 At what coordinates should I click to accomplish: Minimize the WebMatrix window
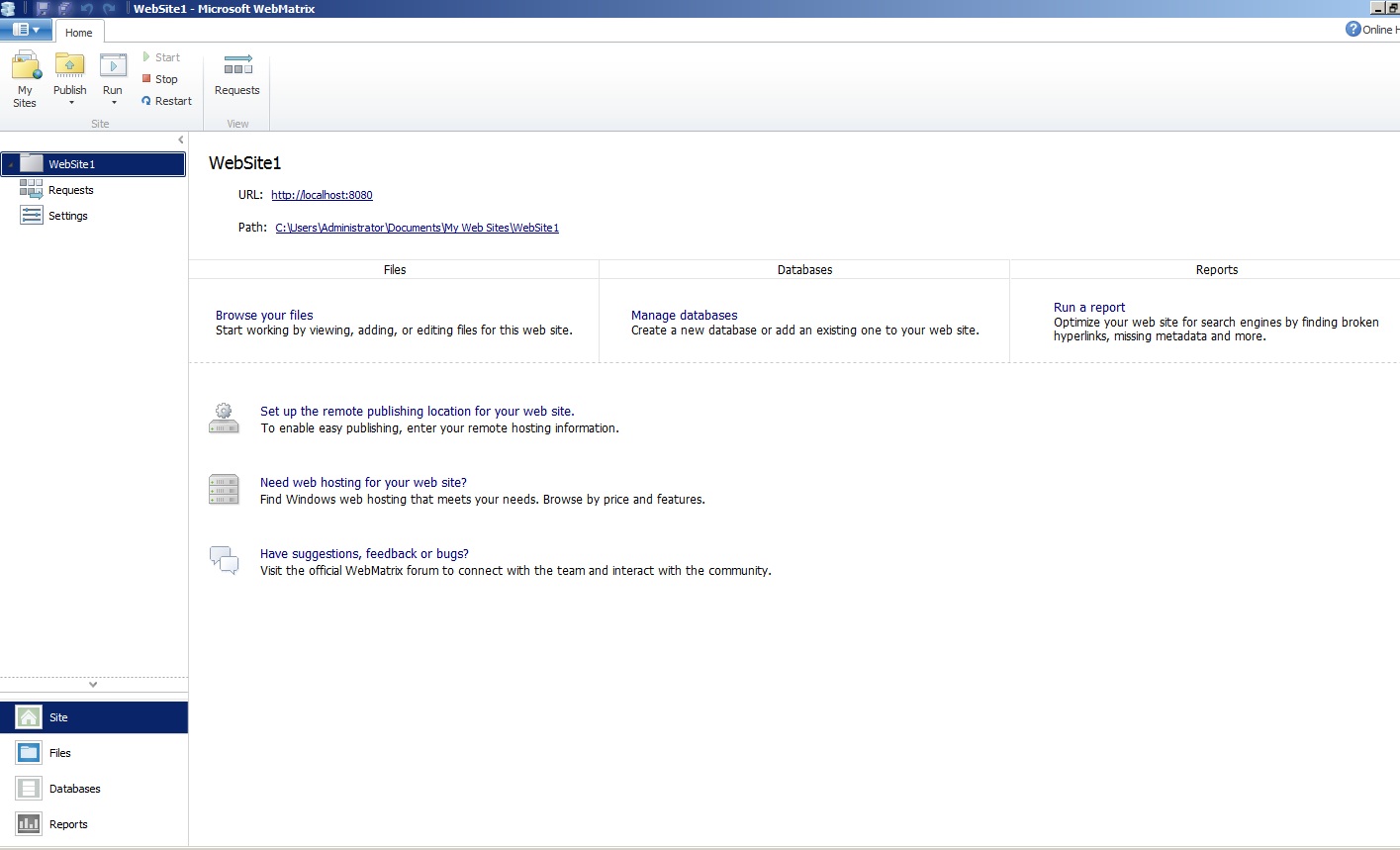coord(1377,8)
